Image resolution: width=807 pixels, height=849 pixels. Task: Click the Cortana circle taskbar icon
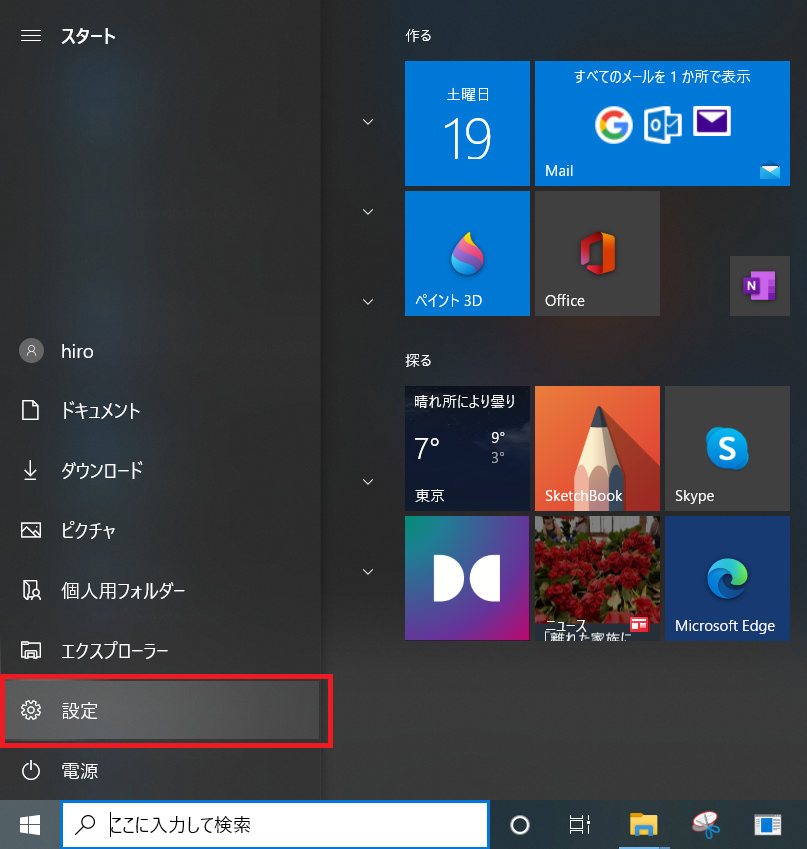(x=520, y=825)
